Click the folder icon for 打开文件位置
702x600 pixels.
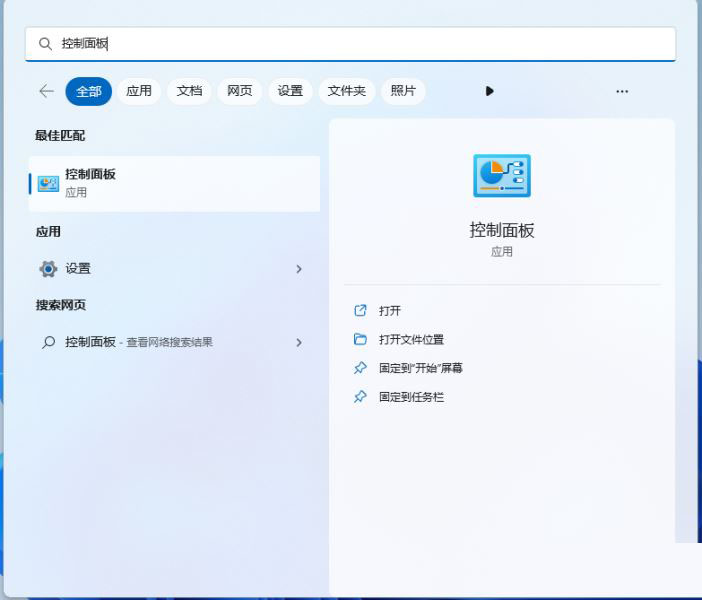pos(360,339)
